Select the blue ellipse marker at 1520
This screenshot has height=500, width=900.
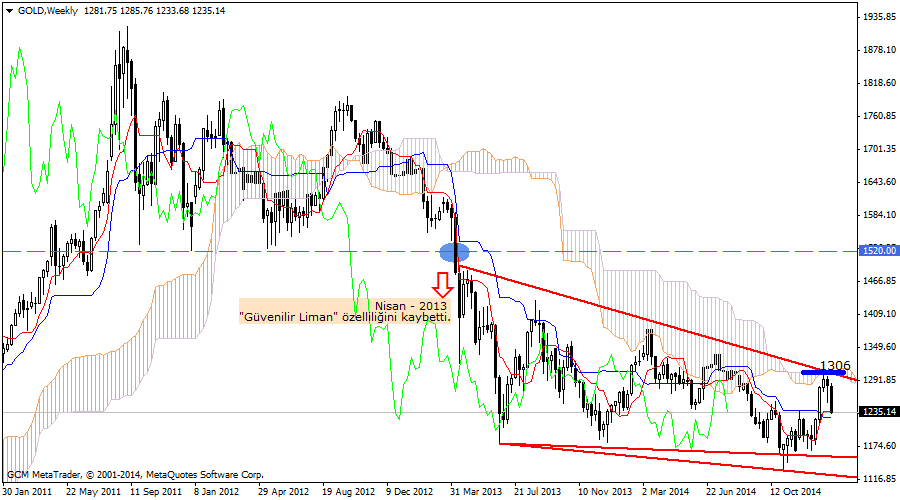click(455, 253)
